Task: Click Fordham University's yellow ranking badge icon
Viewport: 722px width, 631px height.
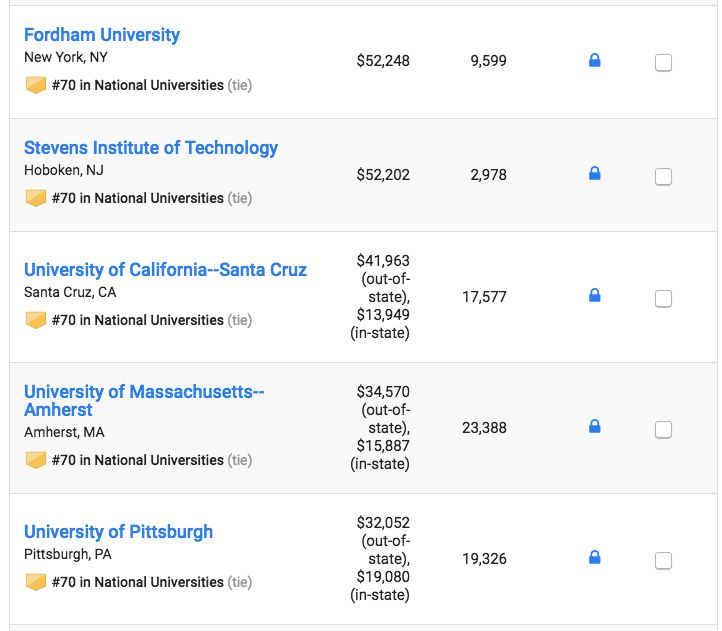Action: coord(36,85)
